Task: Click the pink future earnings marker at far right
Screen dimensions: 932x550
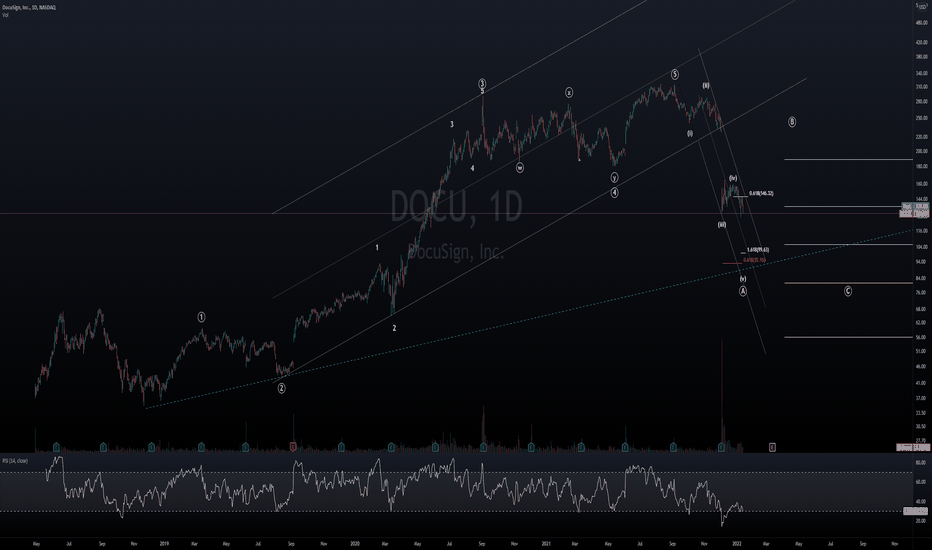Action: (772, 447)
